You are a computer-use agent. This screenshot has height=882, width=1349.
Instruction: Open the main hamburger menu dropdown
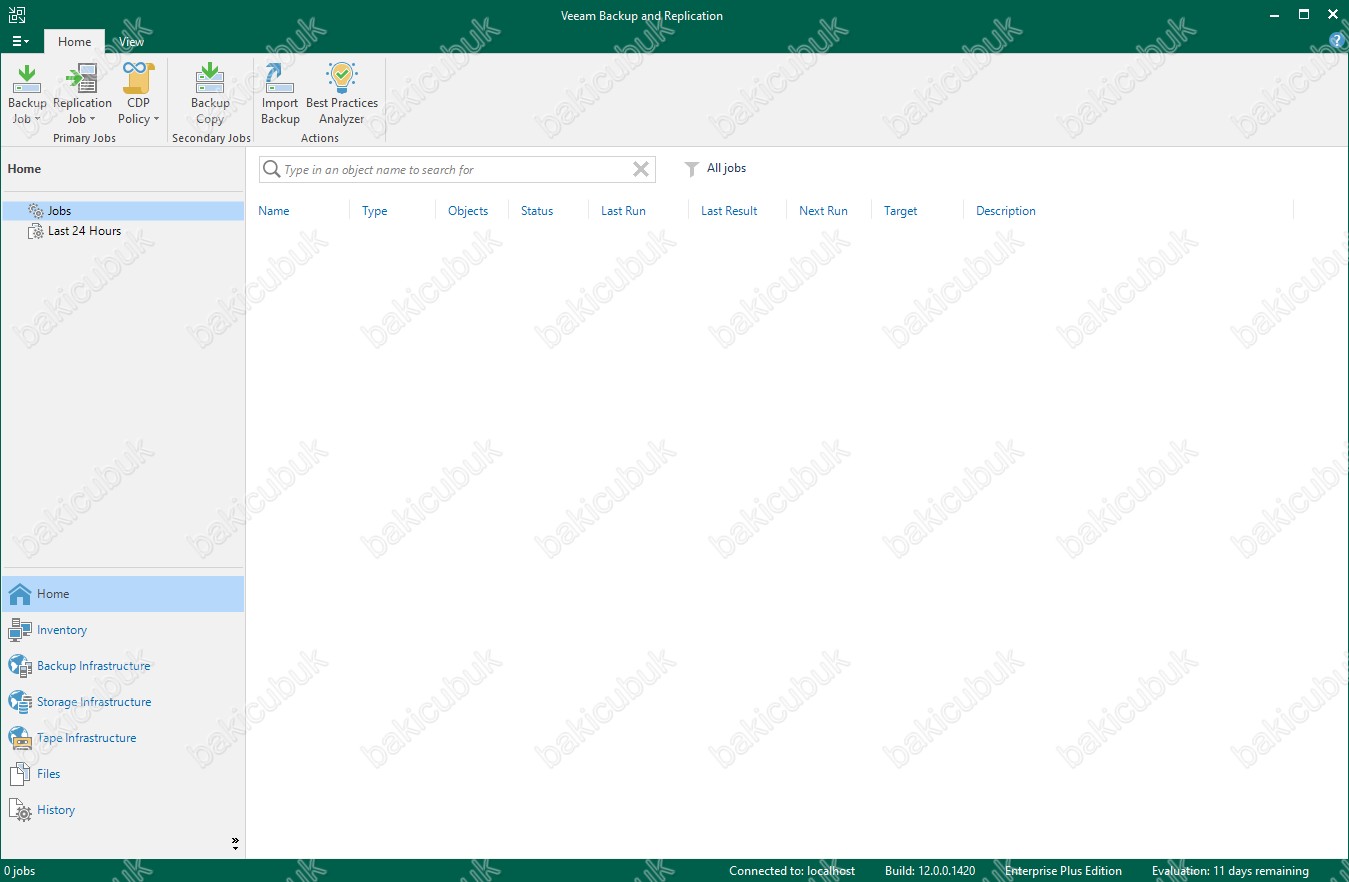pyautogui.click(x=20, y=41)
